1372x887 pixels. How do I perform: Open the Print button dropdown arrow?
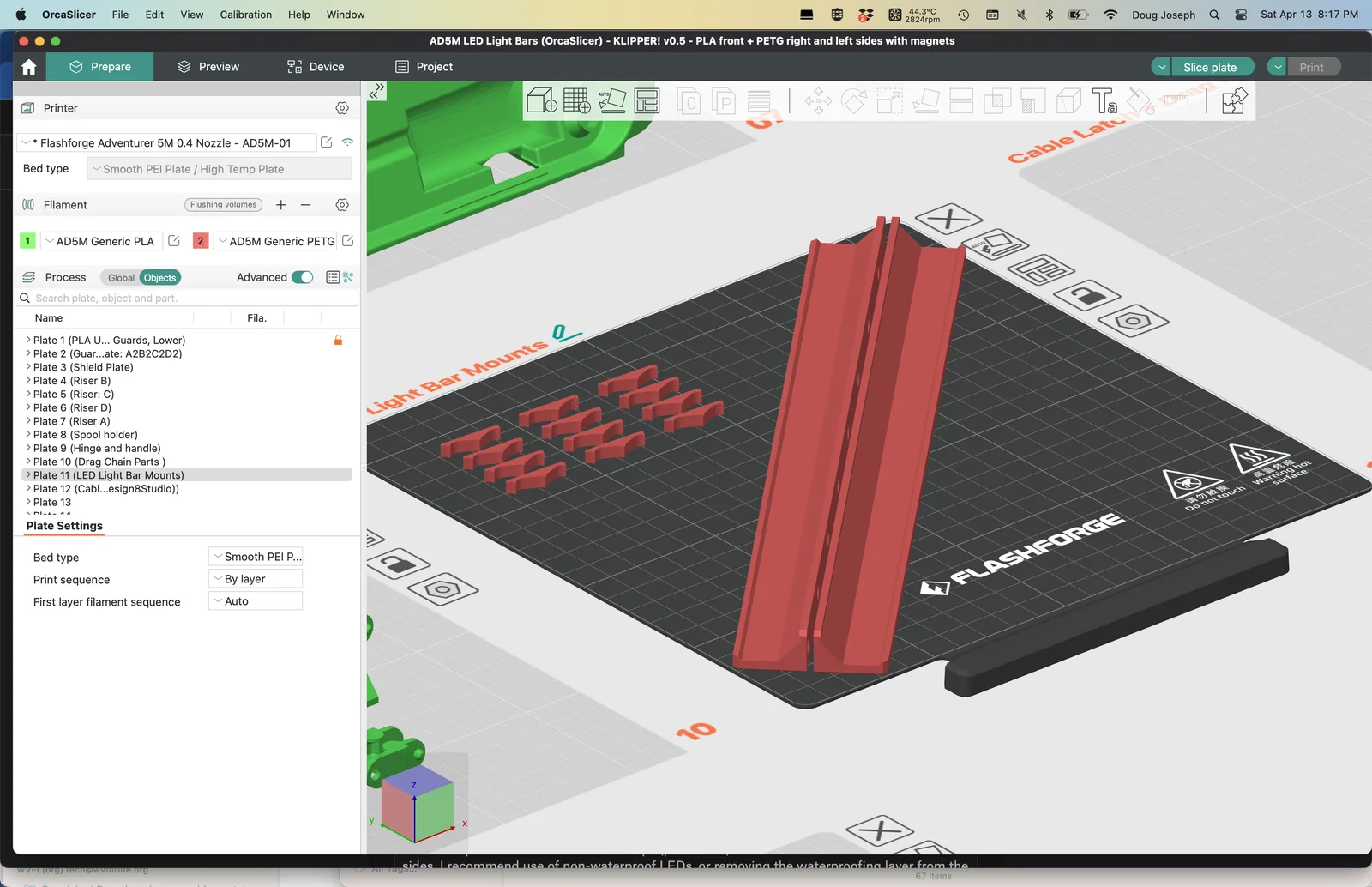coord(1277,67)
